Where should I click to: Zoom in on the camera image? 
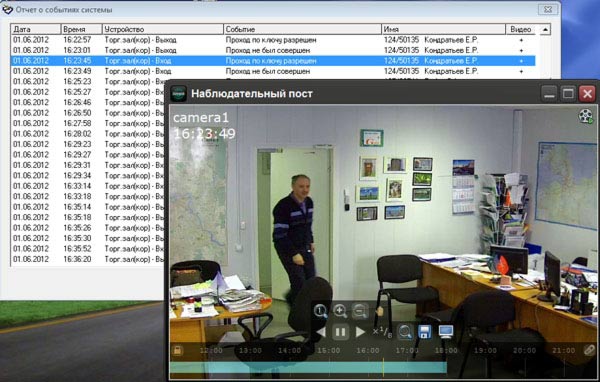[340, 311]
